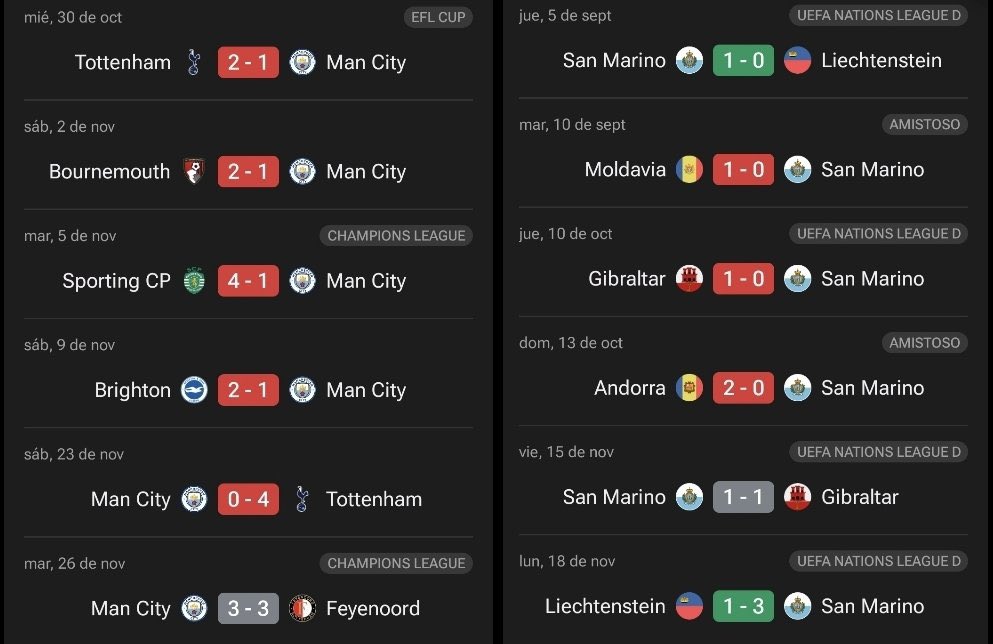Viewport: 993px width, 644px height.
Task: Open the 1 - 3 Liechtenstein vs San Marino score
Action: coord(743,606)
